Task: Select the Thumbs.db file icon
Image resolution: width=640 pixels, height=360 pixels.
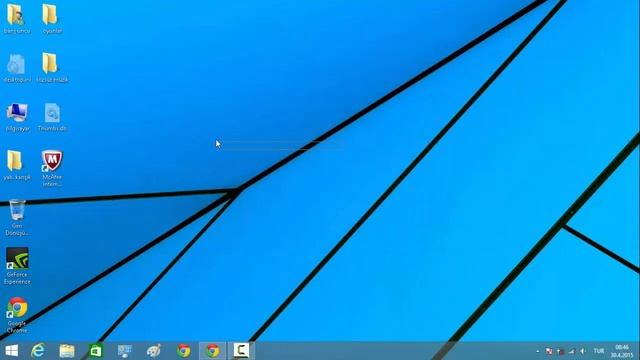Action: coord(52,113)
